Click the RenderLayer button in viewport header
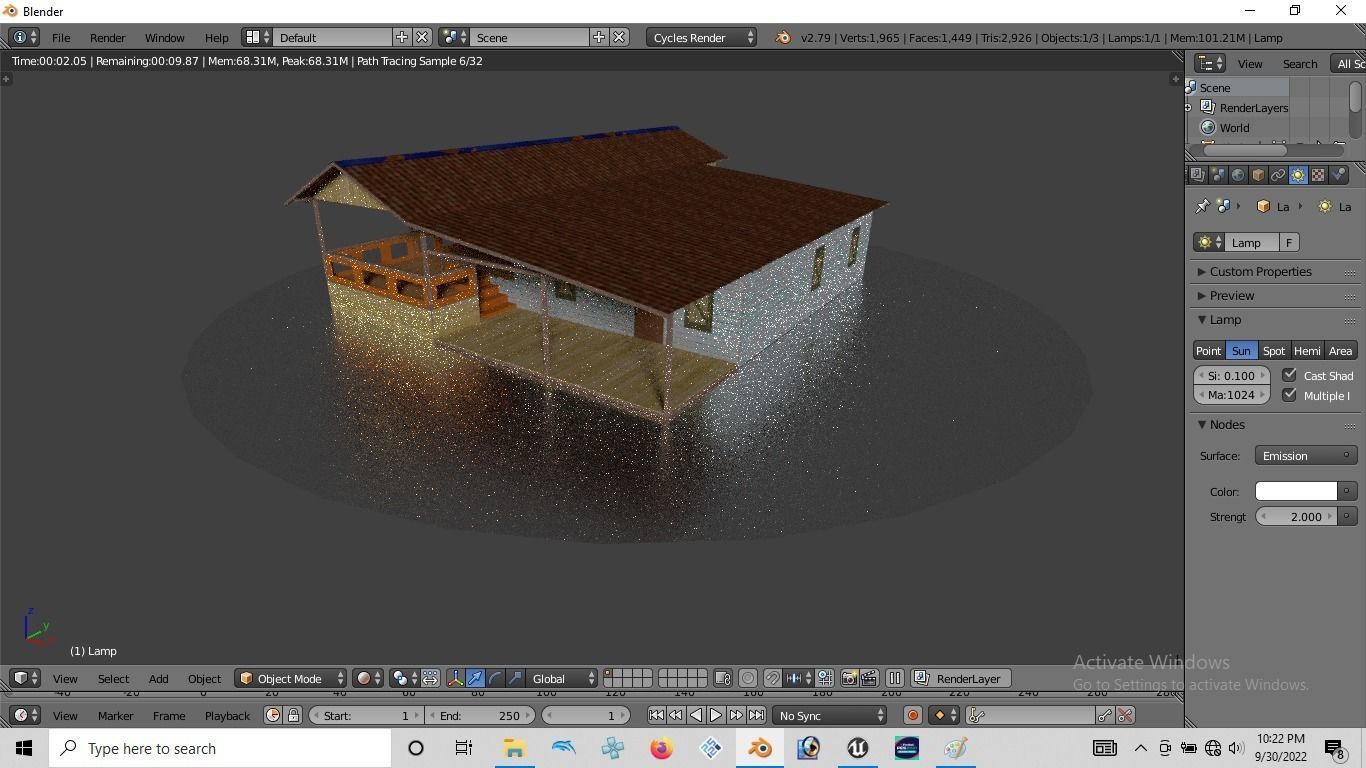Viewport: 1366px width, 768px height. point(961,678)
